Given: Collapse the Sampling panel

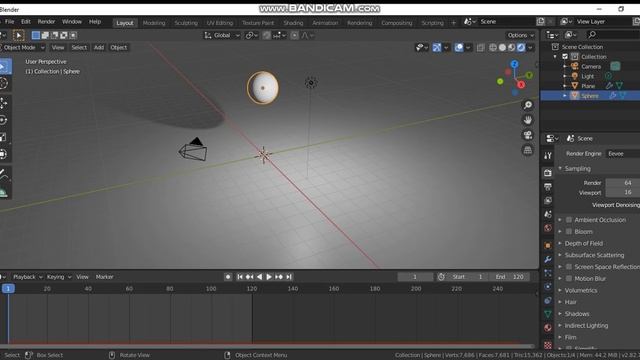Looking at the screenshot, I should (578, 169).
